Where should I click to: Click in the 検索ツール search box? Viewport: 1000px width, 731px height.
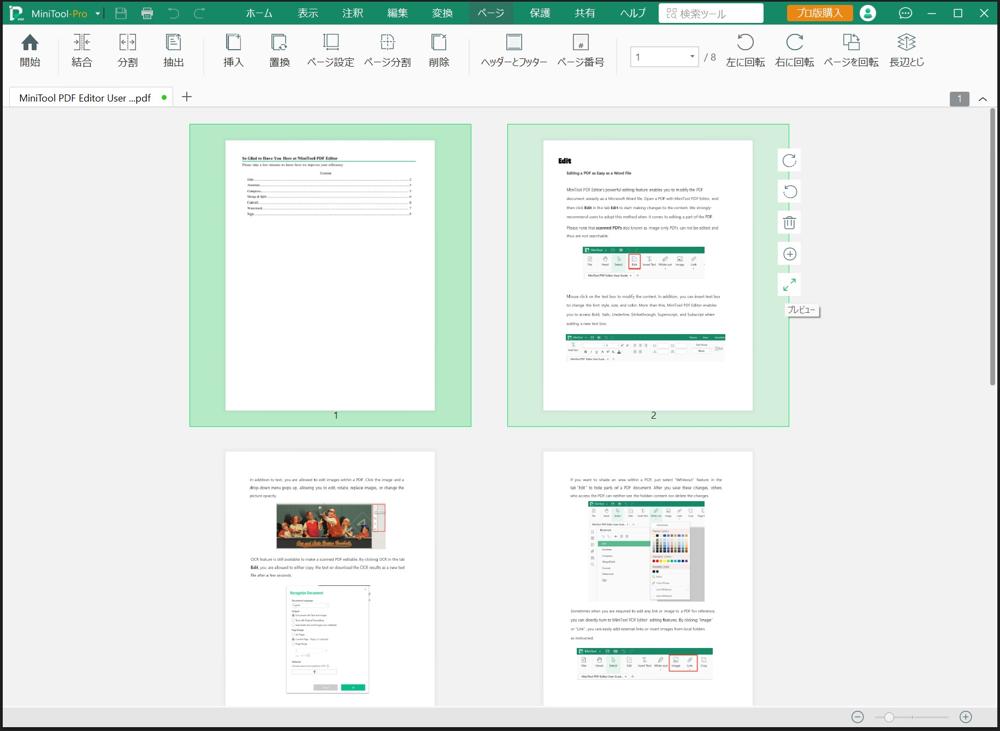[x=710, y=13]
